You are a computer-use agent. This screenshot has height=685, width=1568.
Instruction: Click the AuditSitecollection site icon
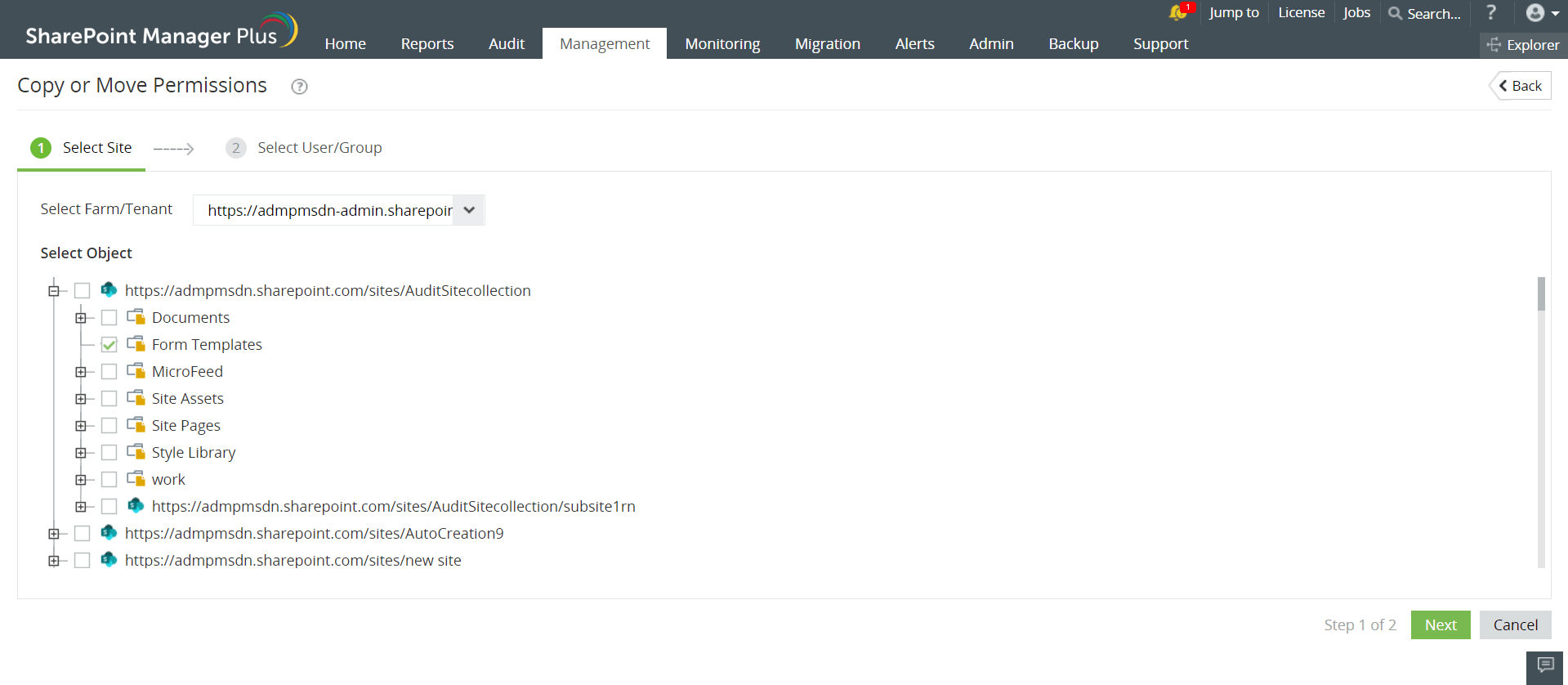(x=109, y=289)
